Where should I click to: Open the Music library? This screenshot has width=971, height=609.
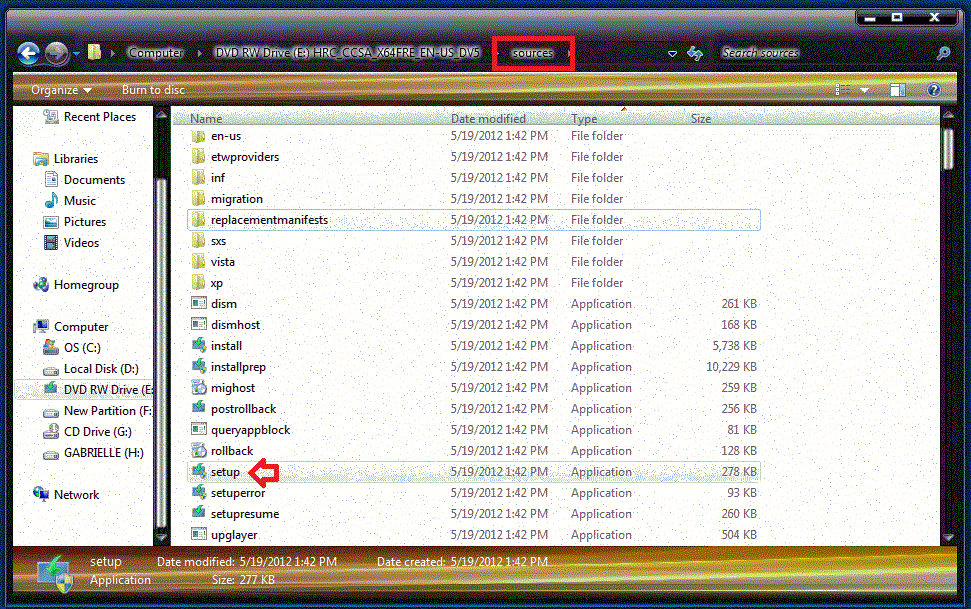point(70,201)
